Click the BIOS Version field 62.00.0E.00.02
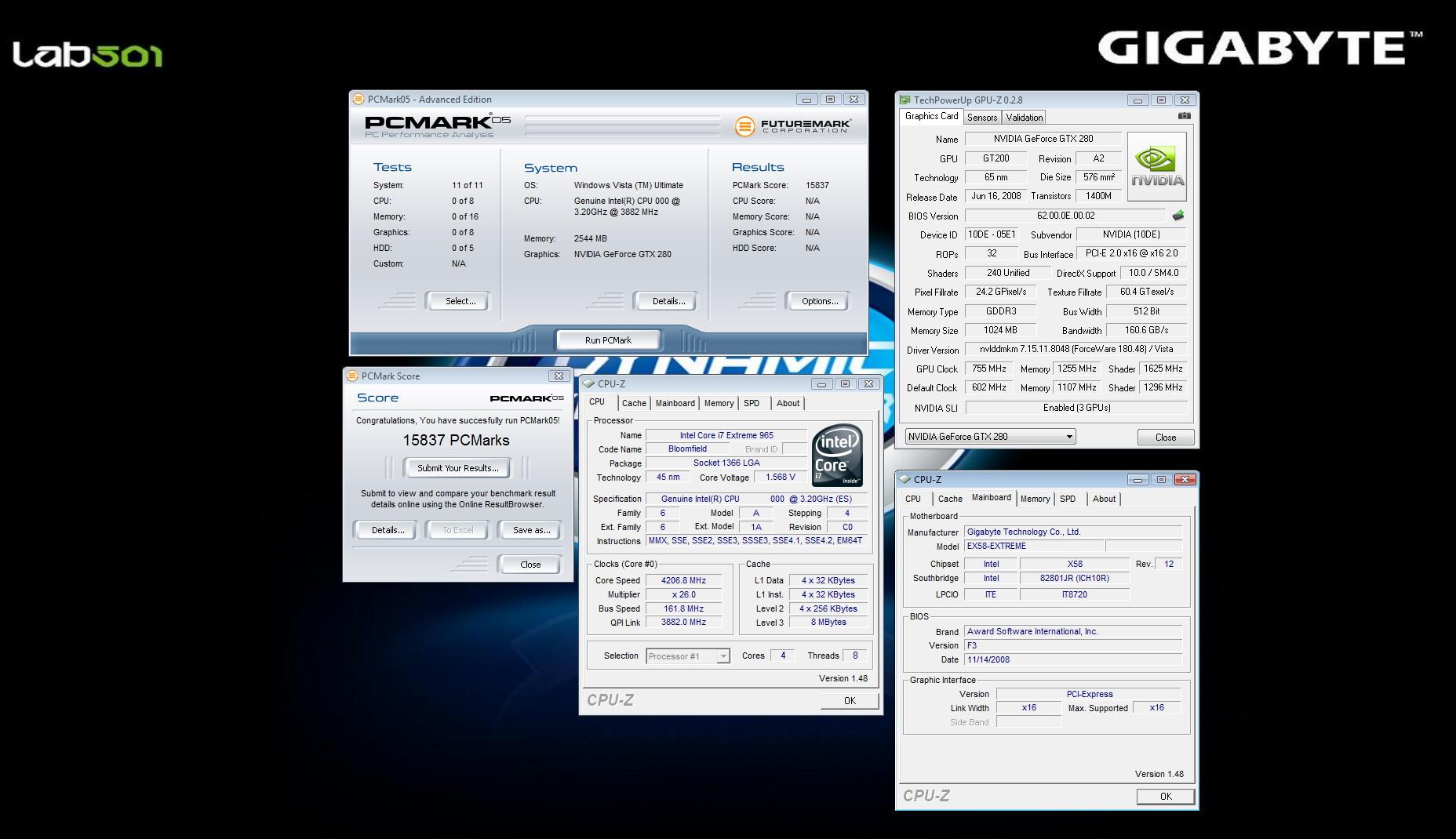1456x839 pixels. pos(1065,216)
